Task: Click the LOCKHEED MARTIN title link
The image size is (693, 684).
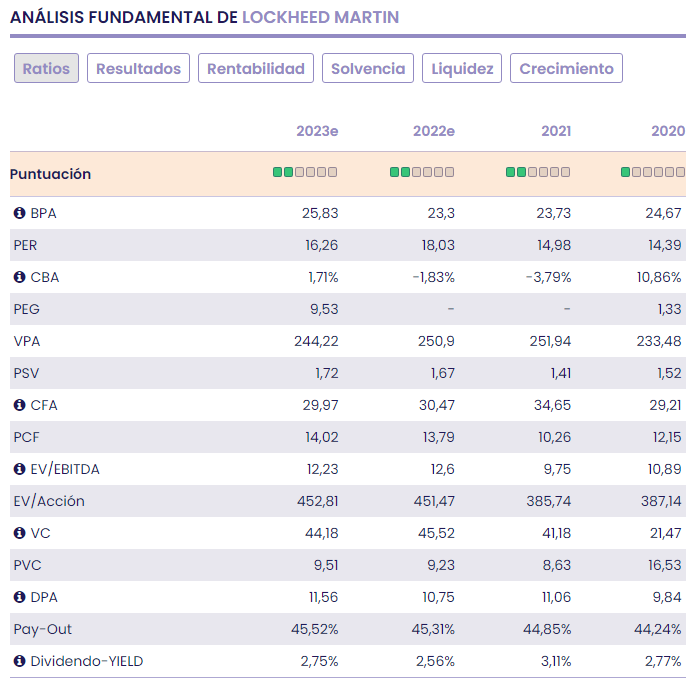Action: tap(320, 17)
